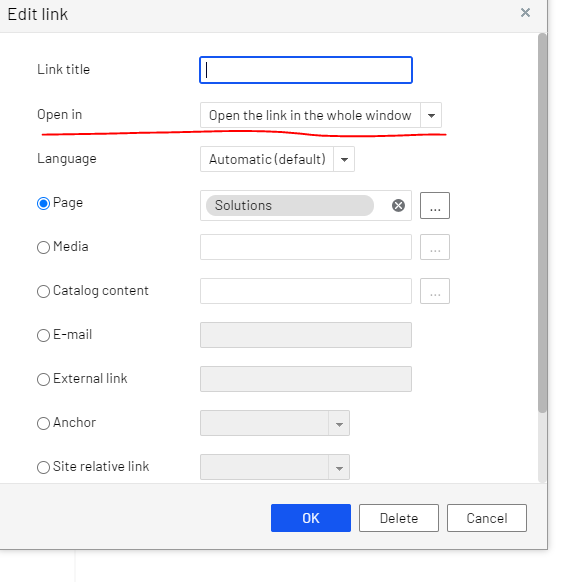This screenshot has height=582, width=578.
Task: Open the Language dropdown arrow
Action: pyautogui.click(x=344, y=159)
